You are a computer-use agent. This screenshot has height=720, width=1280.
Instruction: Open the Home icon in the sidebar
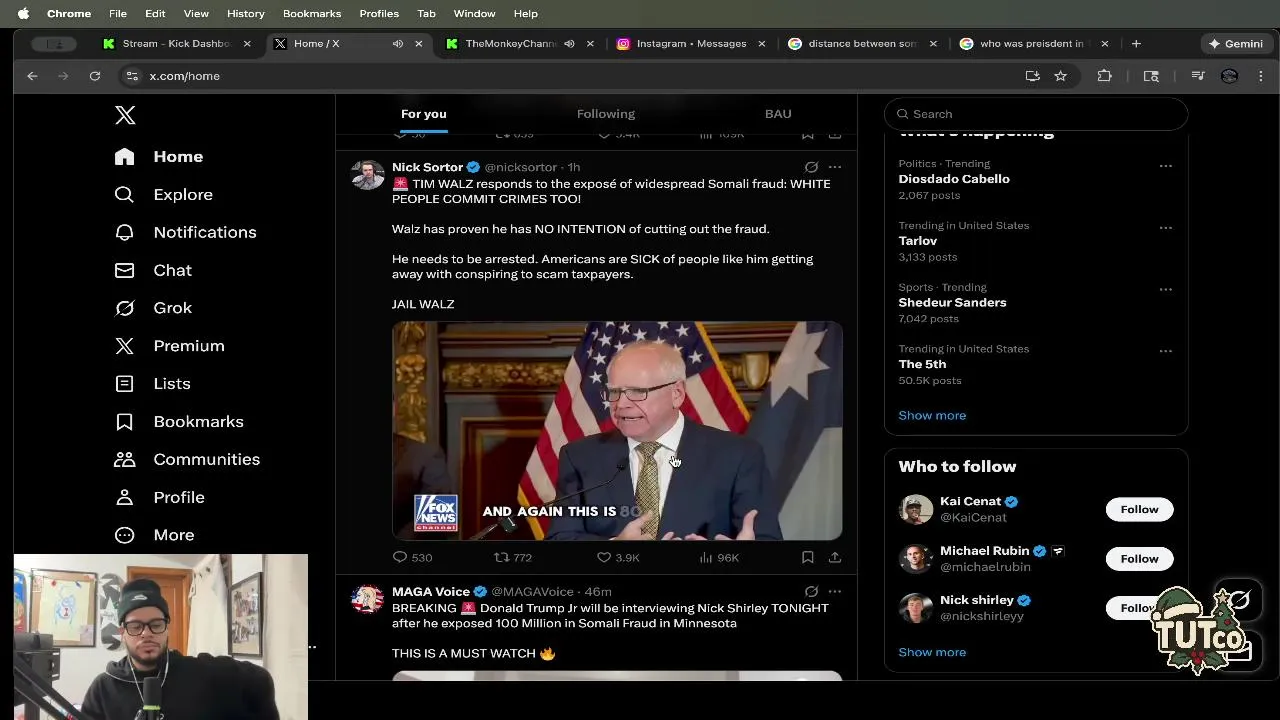124,157
